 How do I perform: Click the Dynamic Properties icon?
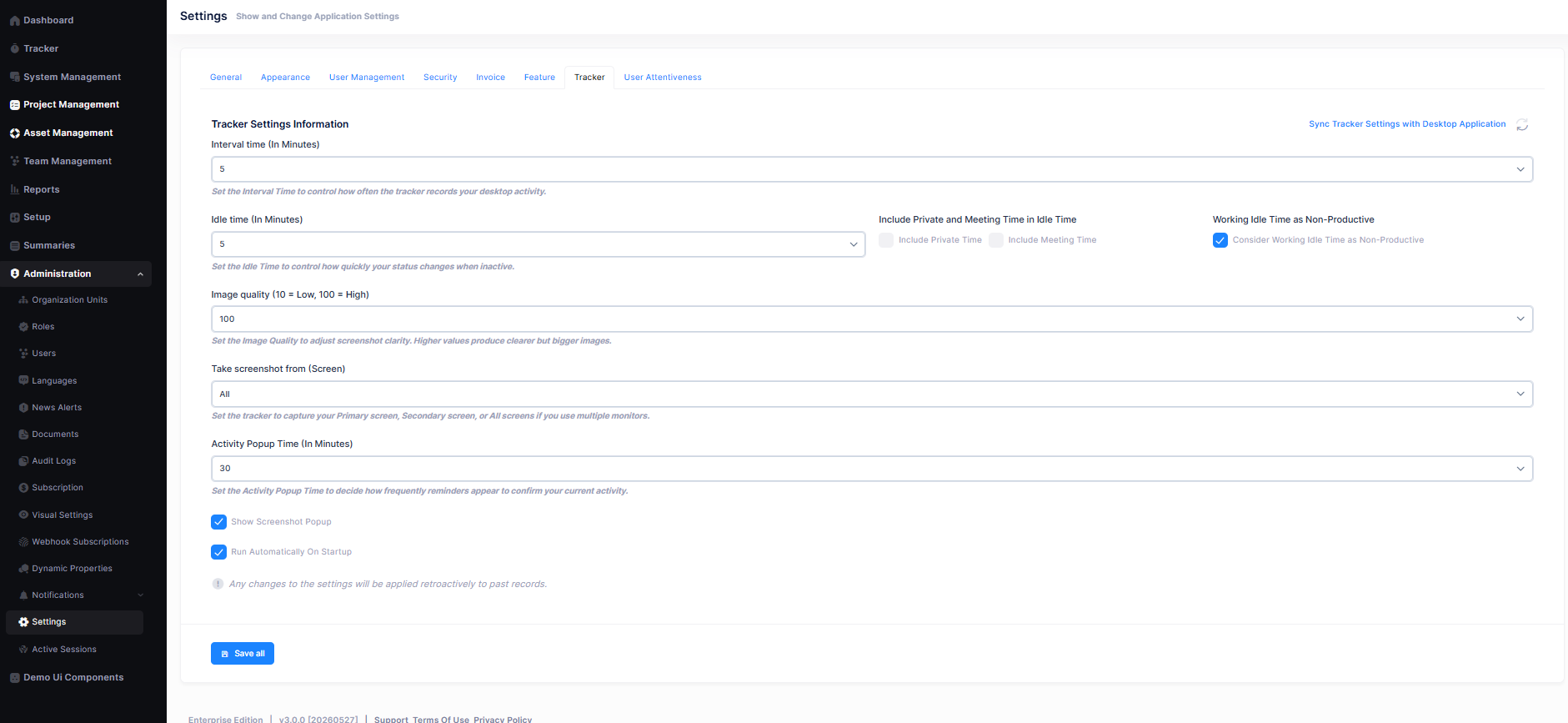(23, 569)
